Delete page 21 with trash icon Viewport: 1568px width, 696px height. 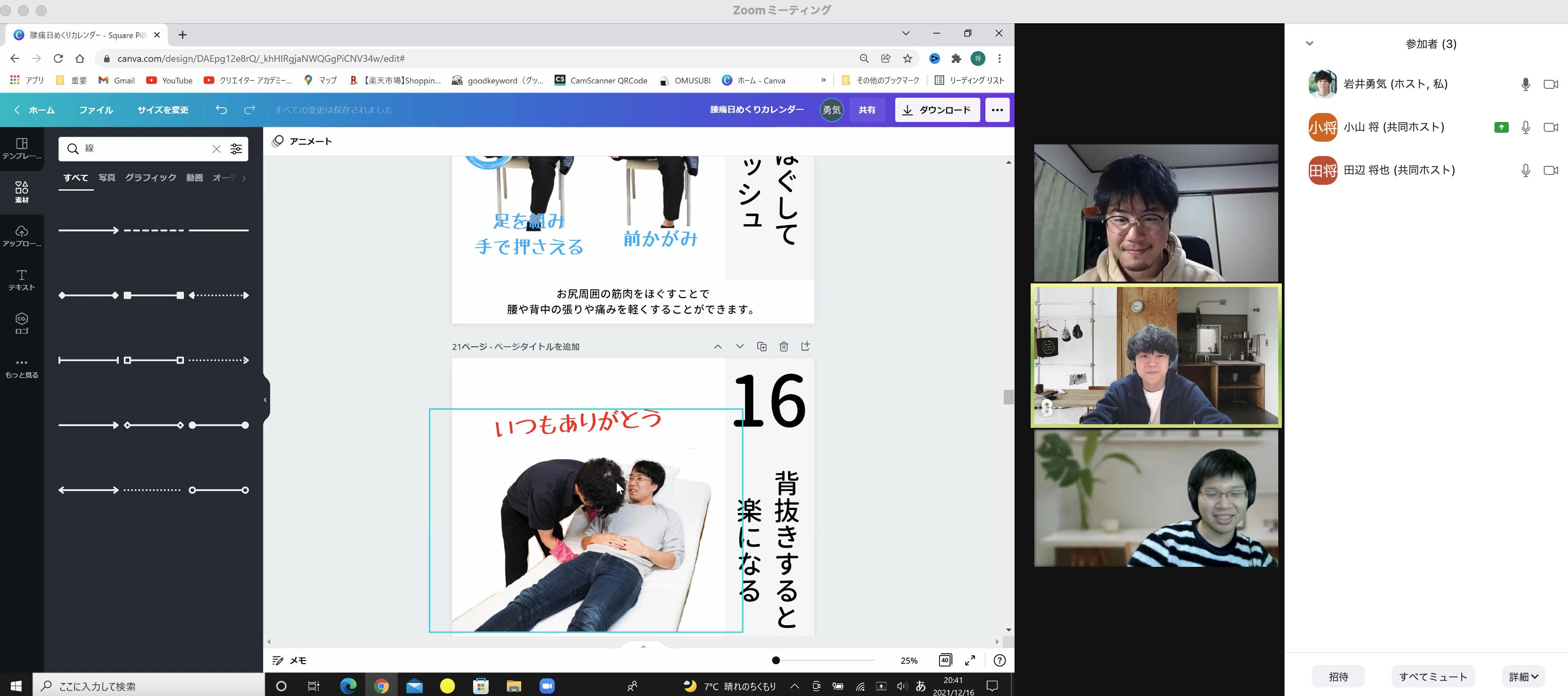[x=784, y=346]
